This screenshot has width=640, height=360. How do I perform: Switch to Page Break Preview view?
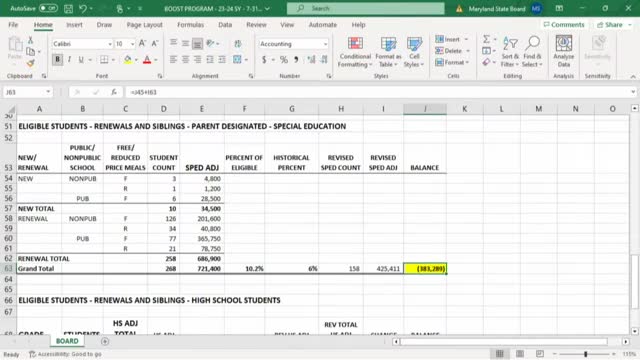pos(540,354)
